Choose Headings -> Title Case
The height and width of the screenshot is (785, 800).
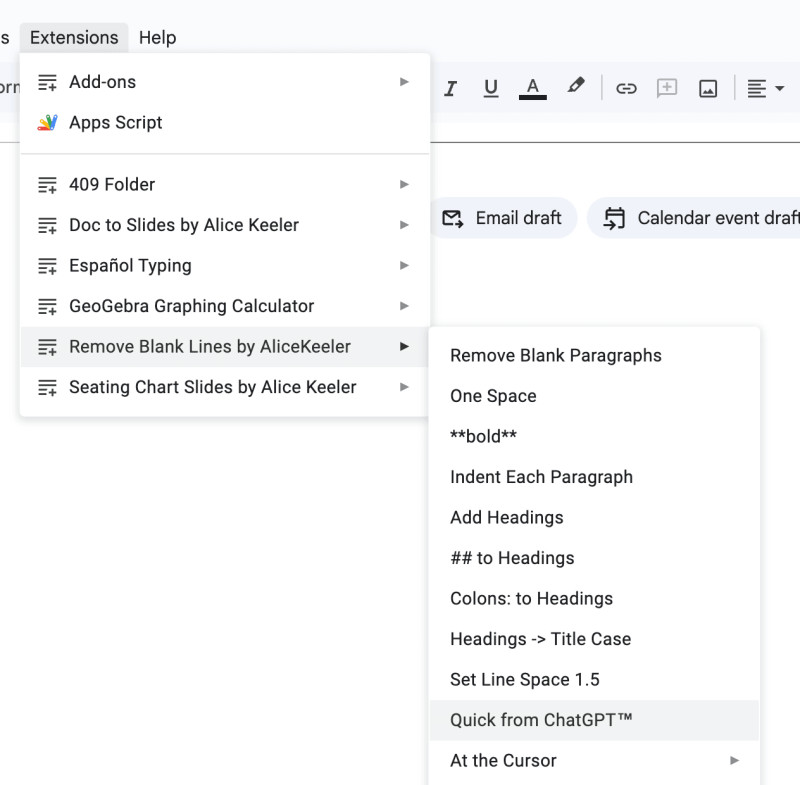pyautogui.click(x=594, y=639)
